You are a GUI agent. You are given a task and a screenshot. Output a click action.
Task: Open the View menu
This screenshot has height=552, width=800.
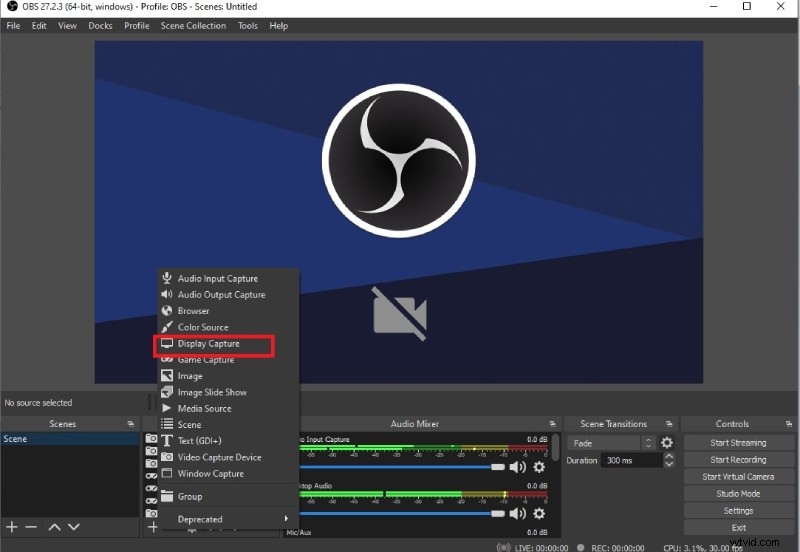tap(67, 26)
